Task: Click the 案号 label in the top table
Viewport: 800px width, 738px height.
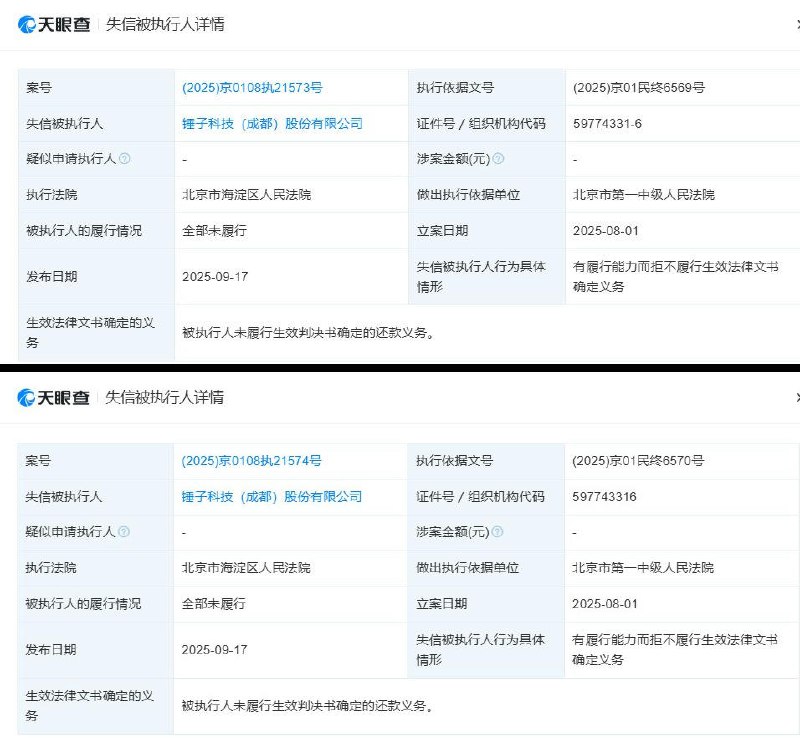Action: (x=39, y=88)
